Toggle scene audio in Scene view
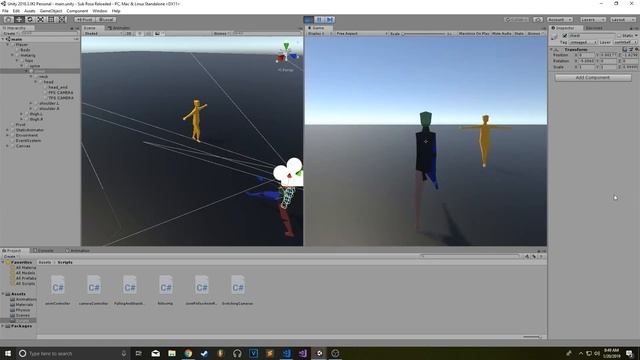Screen dimensions: 640x360 pos(148,33)
